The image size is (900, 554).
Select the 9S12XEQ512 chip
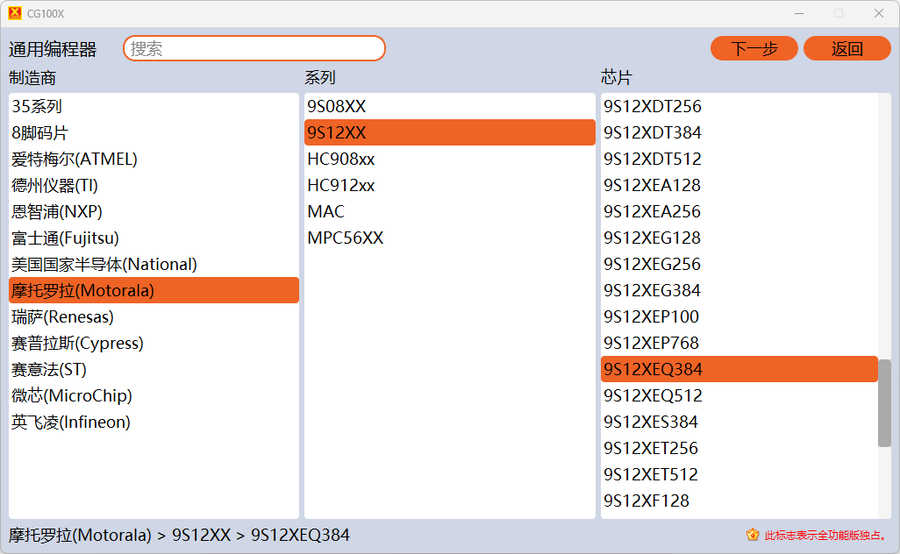(x=652, y=395)
